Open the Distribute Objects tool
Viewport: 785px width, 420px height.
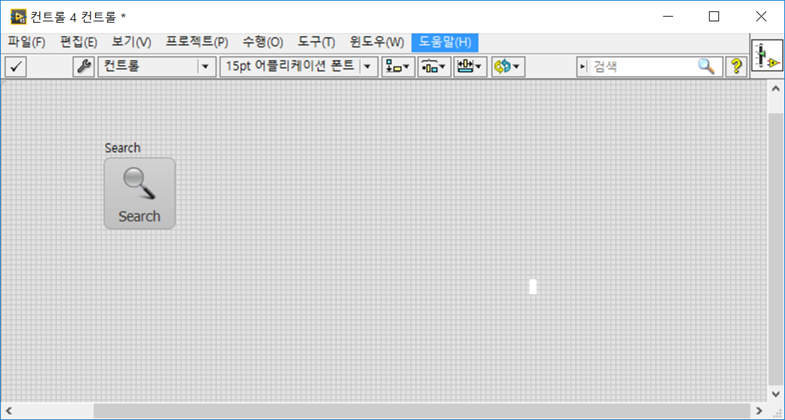[x=434, y=67]
